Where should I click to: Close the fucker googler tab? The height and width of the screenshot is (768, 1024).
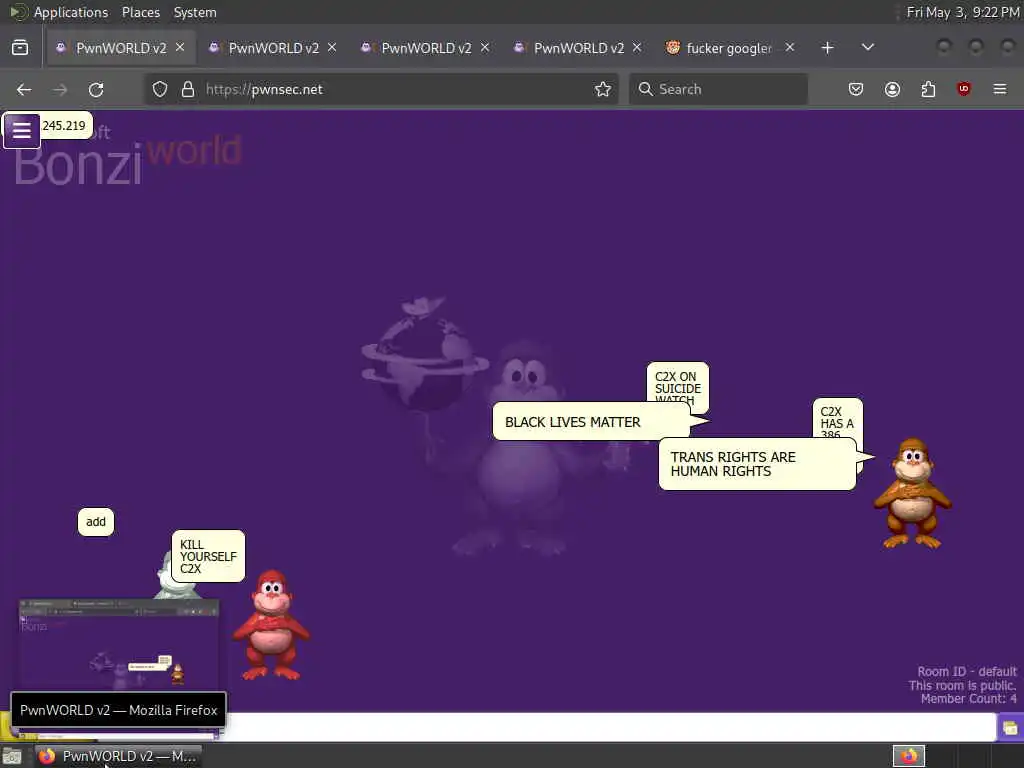(790, 48)
